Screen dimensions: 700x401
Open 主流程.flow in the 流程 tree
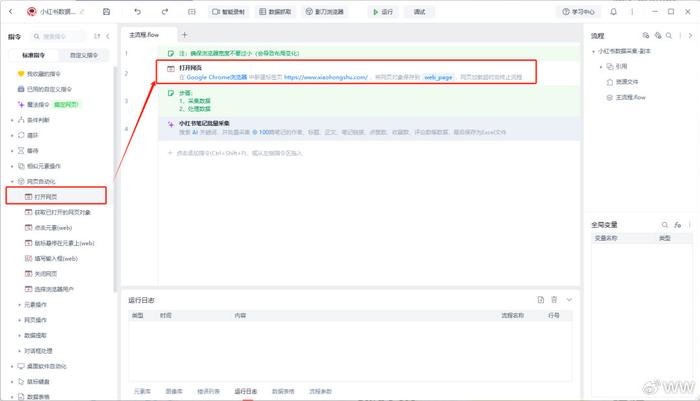(x=626, y=97)
